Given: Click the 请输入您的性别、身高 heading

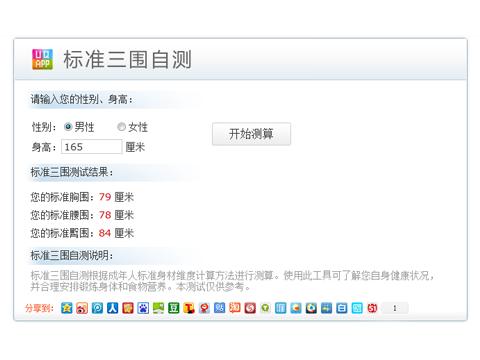Looking at the screenshot, I should [82, 99].
